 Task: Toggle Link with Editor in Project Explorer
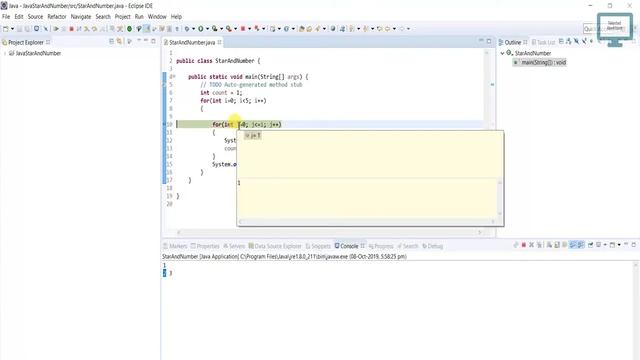tap(119, 41)
